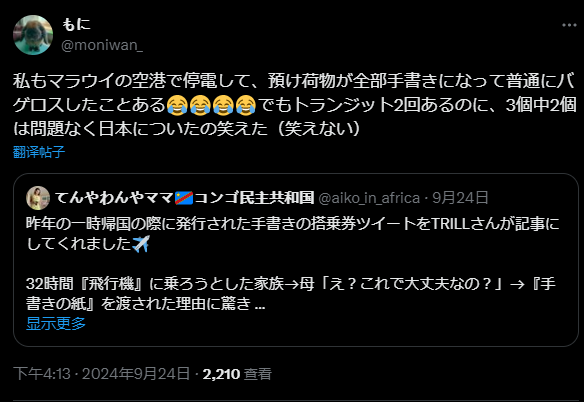This screenshot has height=402, width=584.
Task: Click the last crying-laughing emoji in the row
Action: 246,105
